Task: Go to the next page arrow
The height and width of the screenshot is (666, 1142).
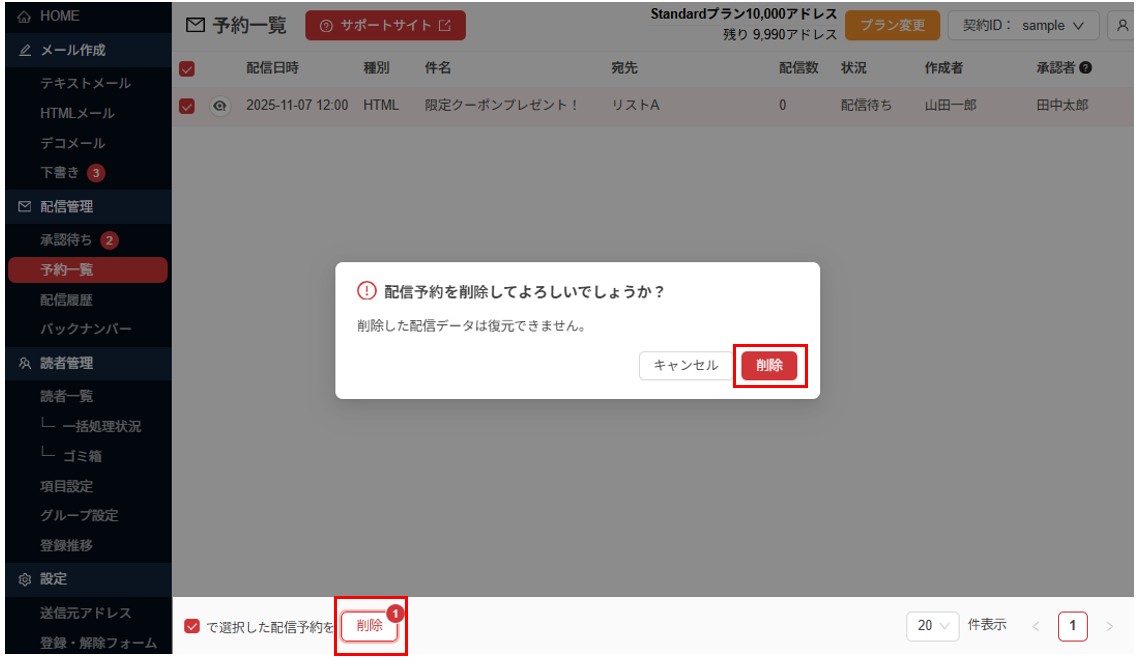Action: tap(1109, 626)
